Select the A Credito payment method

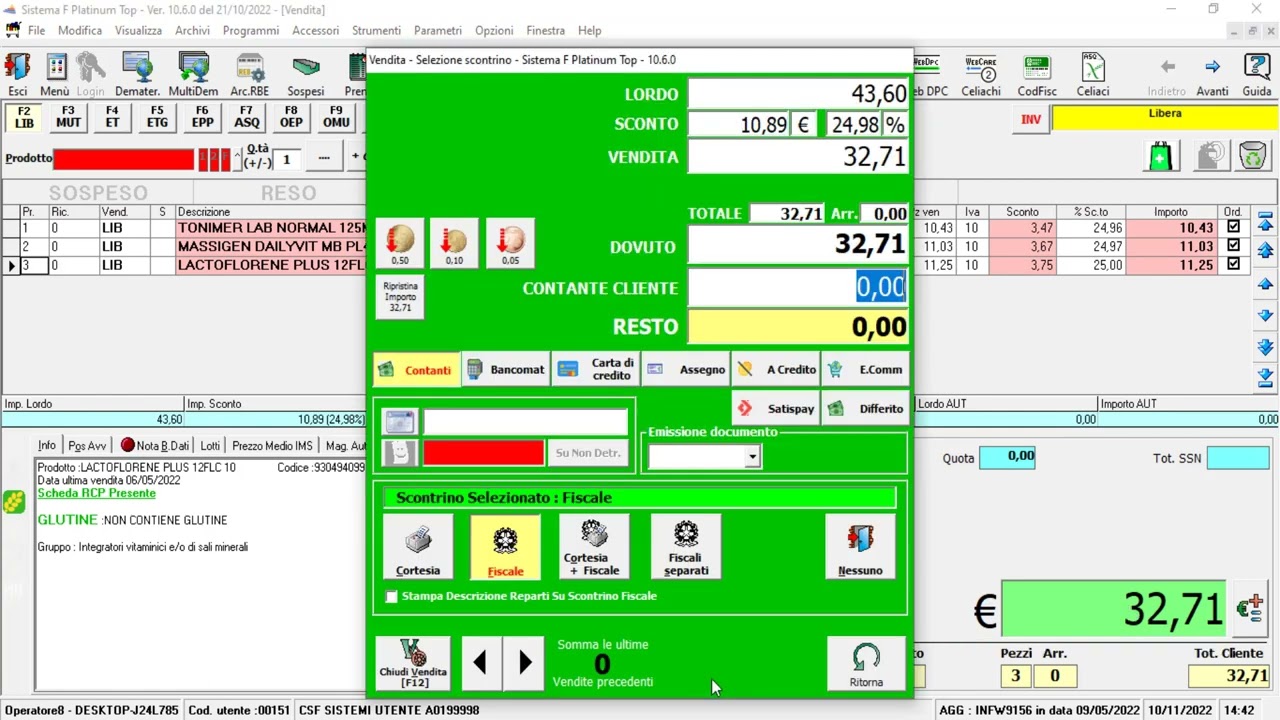[x=776, y=370]
